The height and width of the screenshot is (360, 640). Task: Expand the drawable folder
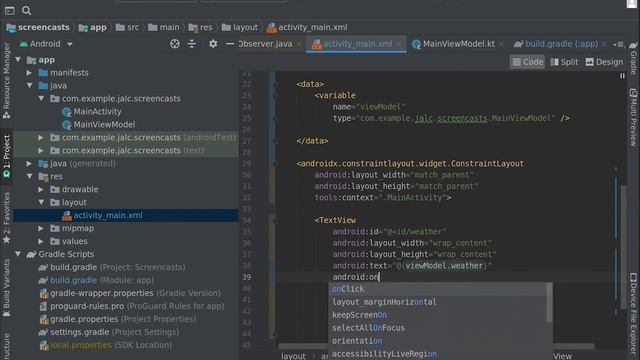click(x=41, y=189)
